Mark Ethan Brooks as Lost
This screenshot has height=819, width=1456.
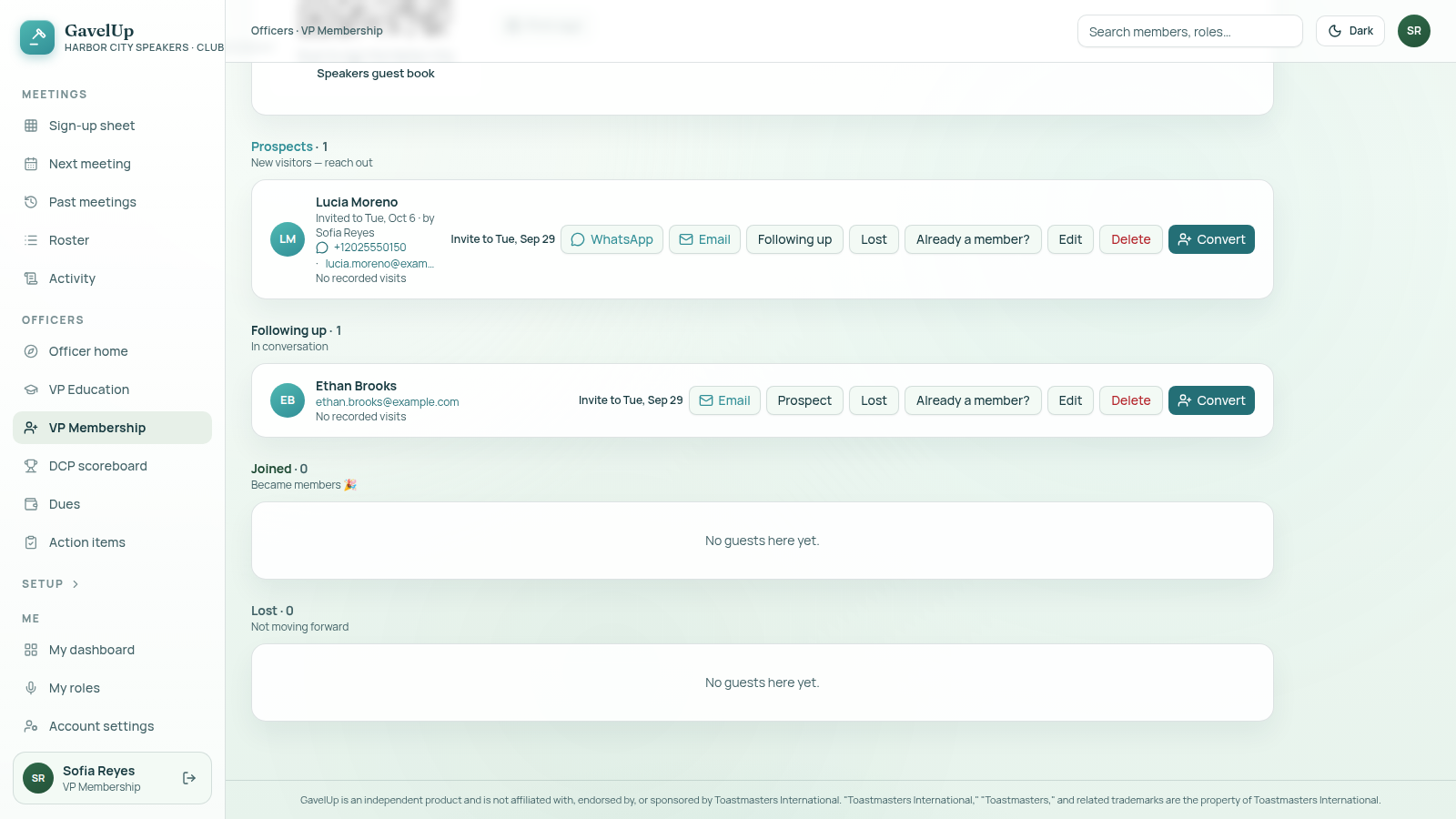tap(874, 400)
